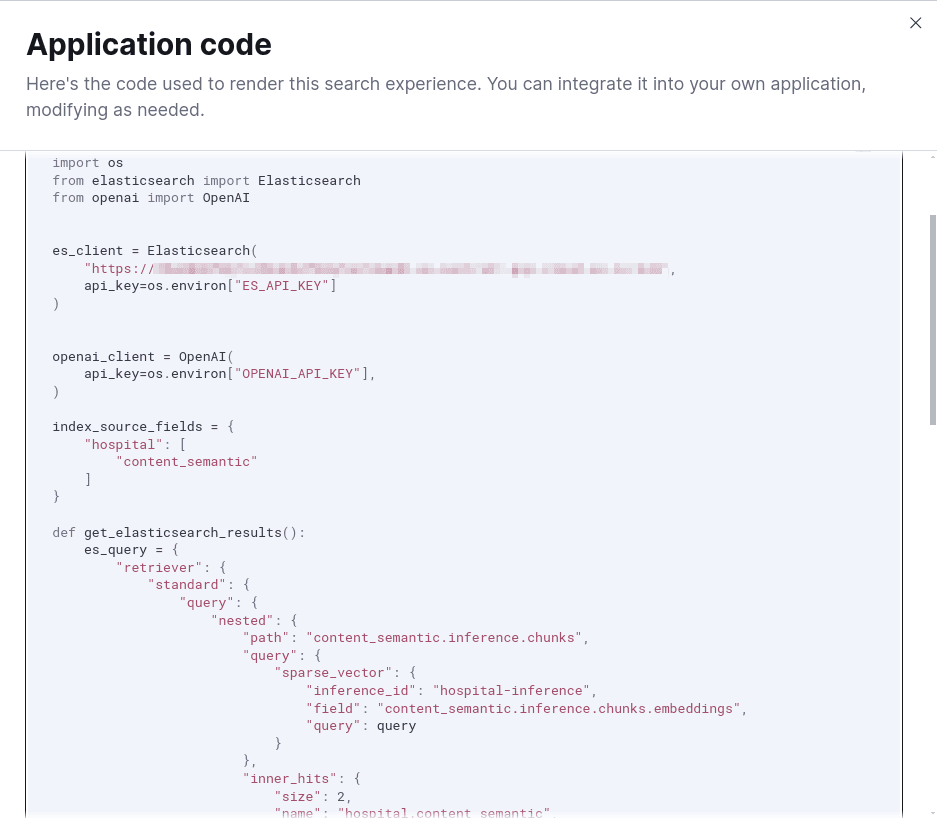Select the ES_API_KEY string token

click(x=281, y=285)
